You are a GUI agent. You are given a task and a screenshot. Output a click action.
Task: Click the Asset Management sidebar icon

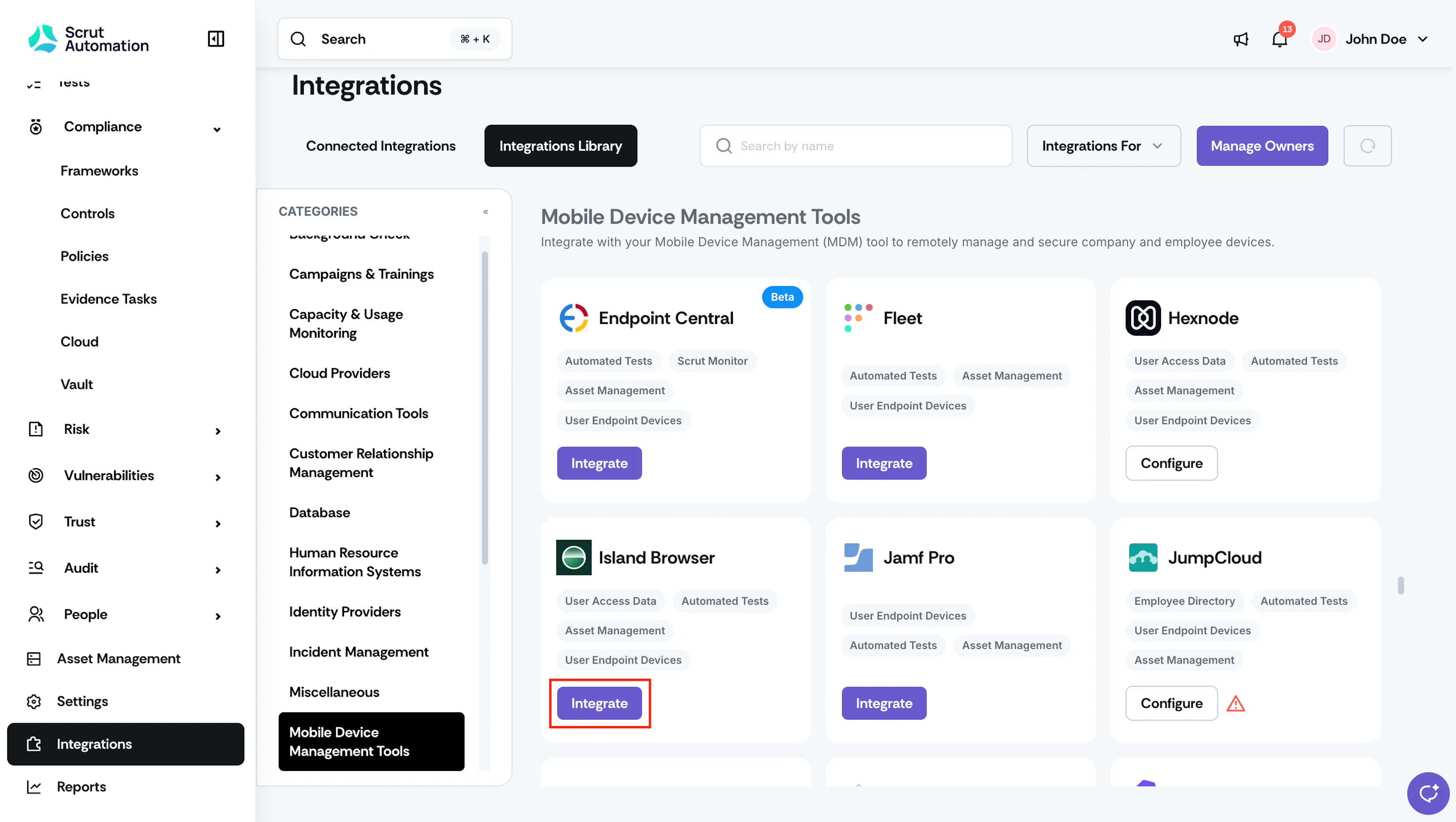[33, 659]
